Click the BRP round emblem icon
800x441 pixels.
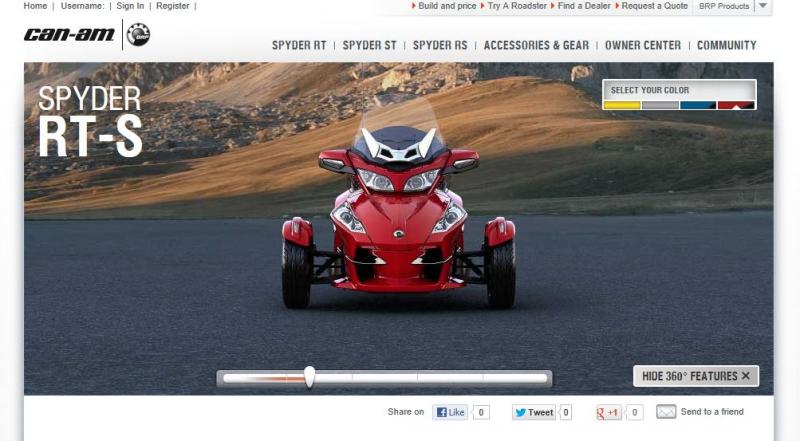pyautogui.click(x=139, y=35)
